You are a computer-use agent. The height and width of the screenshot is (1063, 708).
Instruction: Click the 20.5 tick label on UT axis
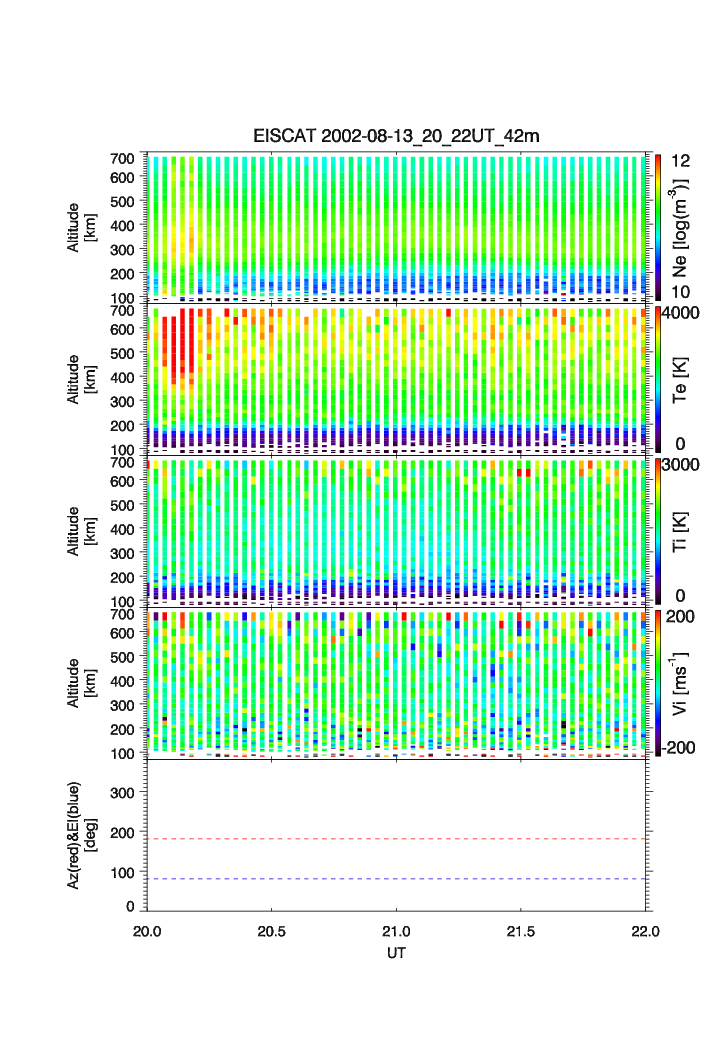(x=272, y=931)
